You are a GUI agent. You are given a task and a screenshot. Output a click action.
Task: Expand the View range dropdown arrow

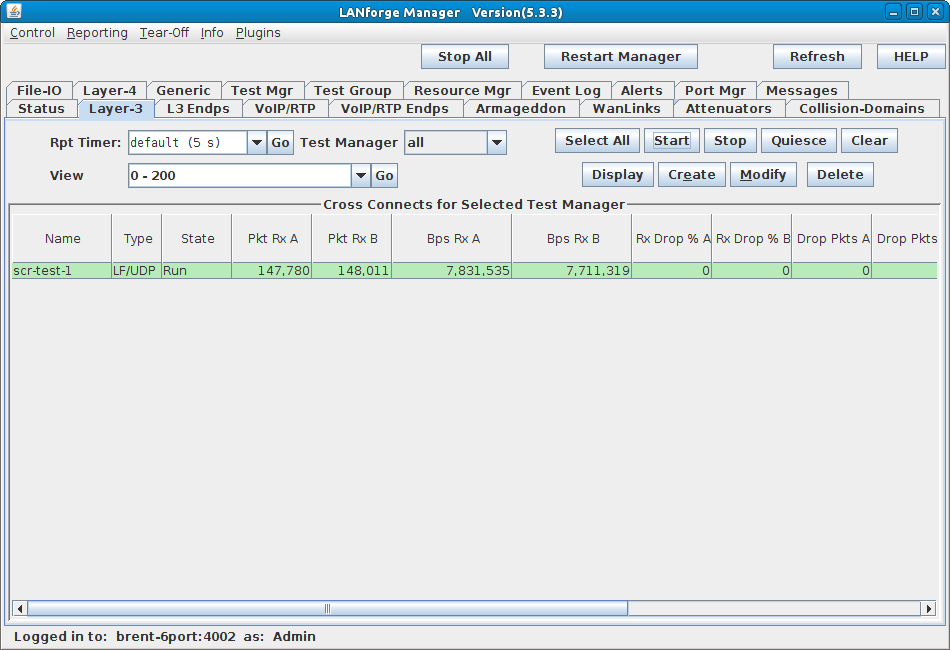[x=360, y=176]
